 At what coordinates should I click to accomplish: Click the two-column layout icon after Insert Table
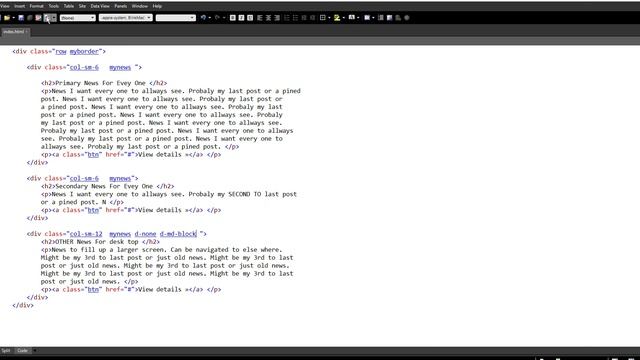click(x=381, y=18)
